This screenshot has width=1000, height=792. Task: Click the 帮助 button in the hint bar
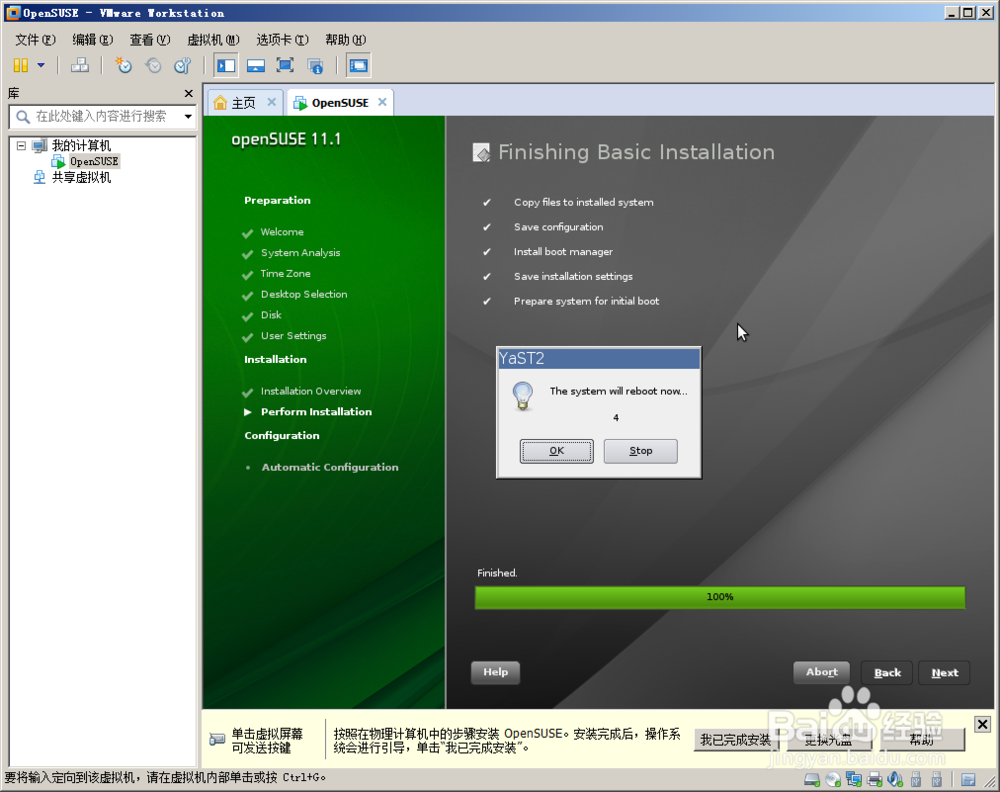coord(922,740)
